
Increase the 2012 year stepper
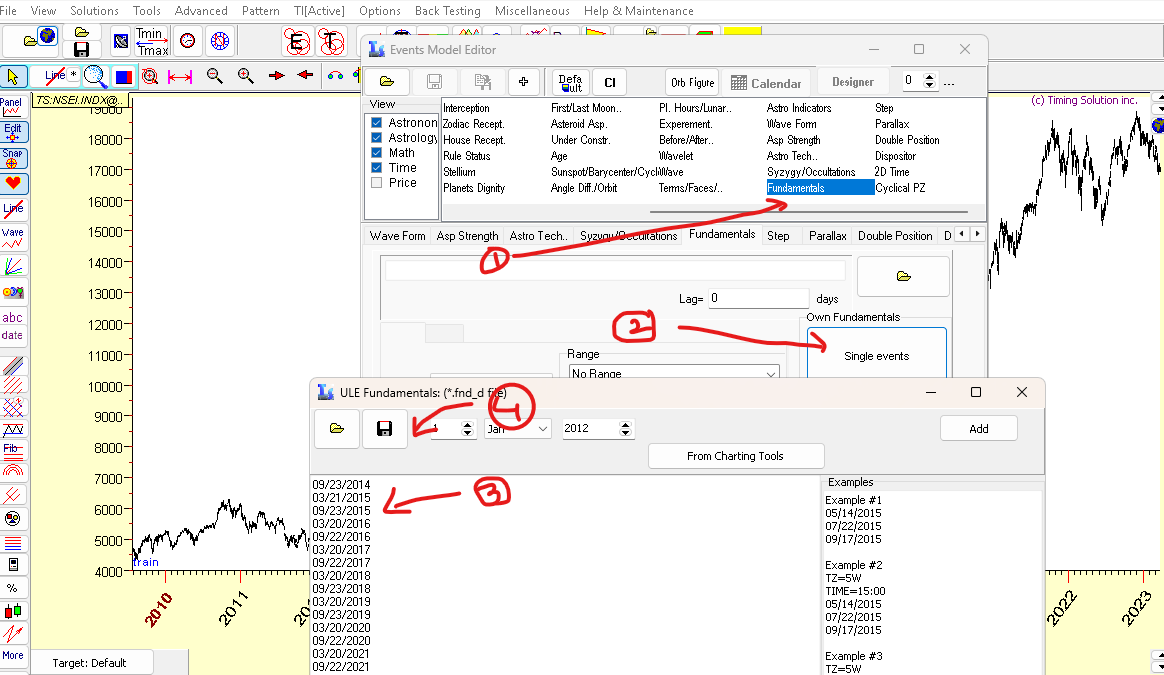(x=626, y=425)
